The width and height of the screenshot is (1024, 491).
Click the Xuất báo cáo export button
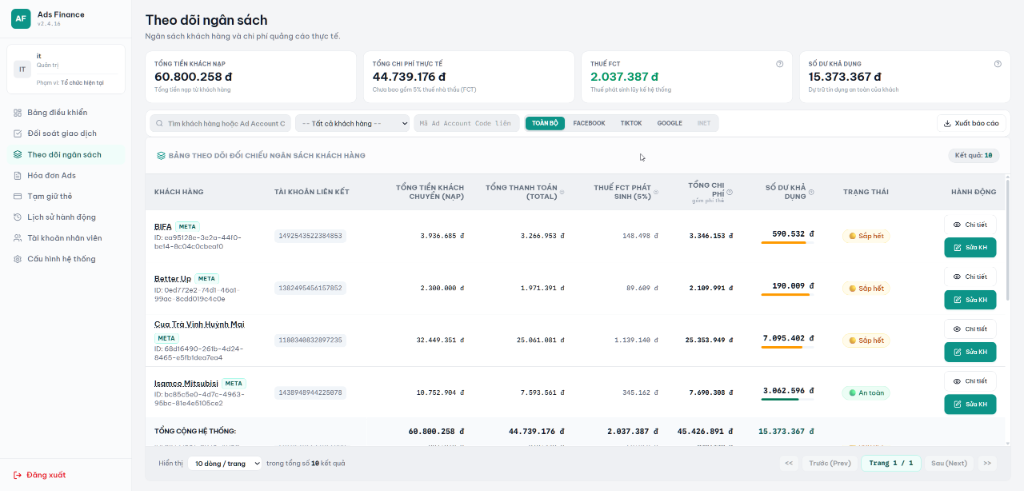point(971,123)
